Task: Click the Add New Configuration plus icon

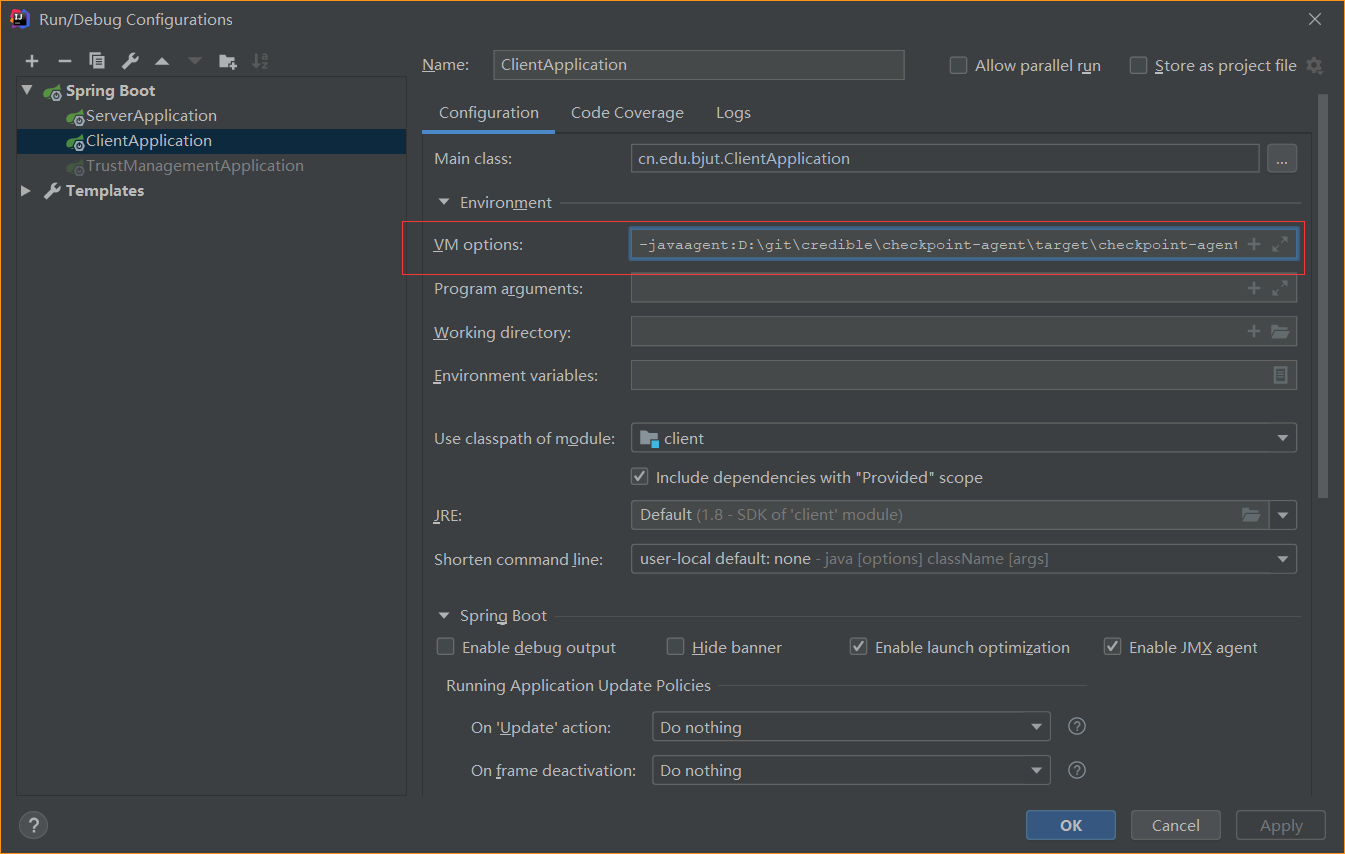Action: coord(32,61)
